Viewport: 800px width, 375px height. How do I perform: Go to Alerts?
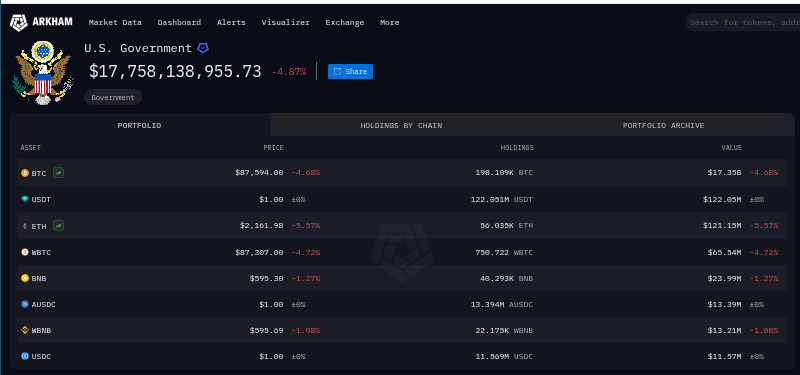click(x=231, y=22)
